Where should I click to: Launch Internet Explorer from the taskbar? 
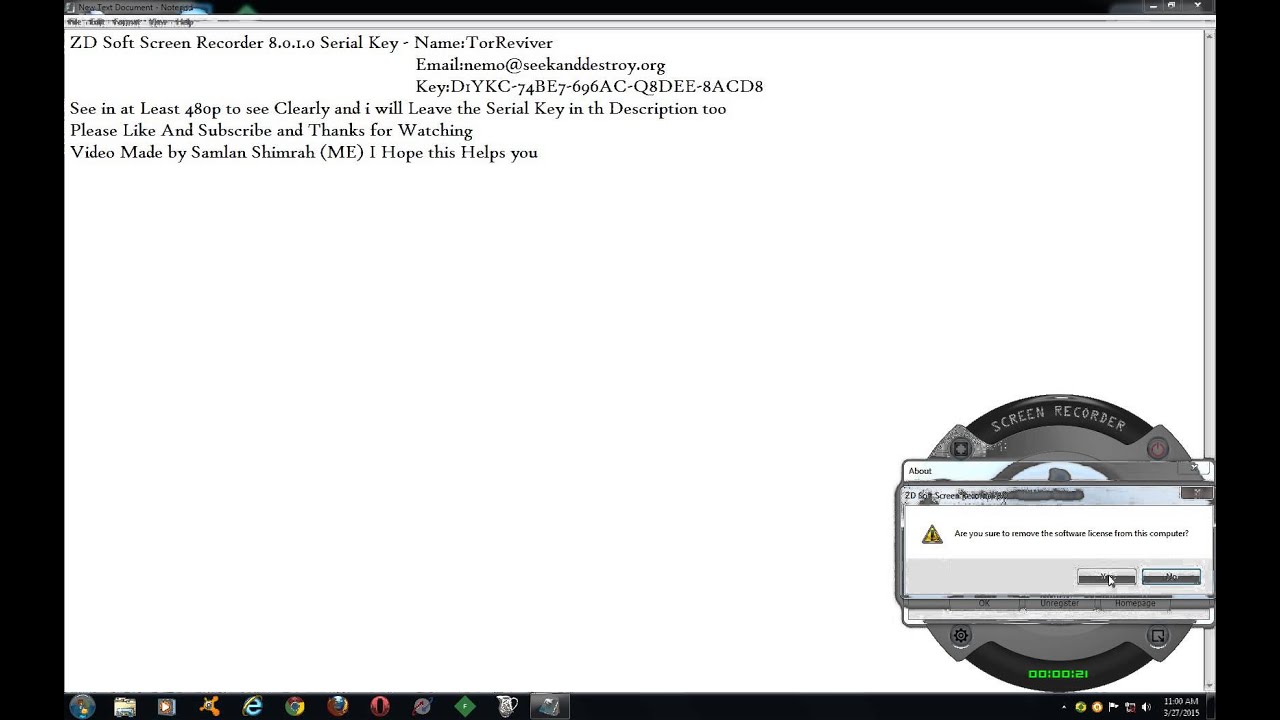pos(252,707)
